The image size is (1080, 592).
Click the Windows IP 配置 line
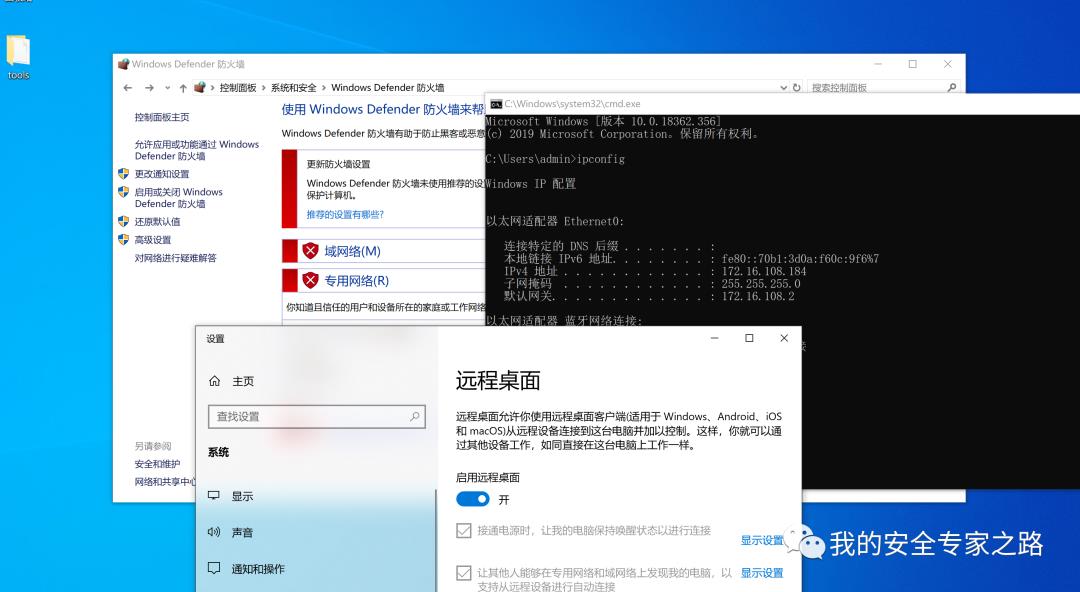point(530,184)
